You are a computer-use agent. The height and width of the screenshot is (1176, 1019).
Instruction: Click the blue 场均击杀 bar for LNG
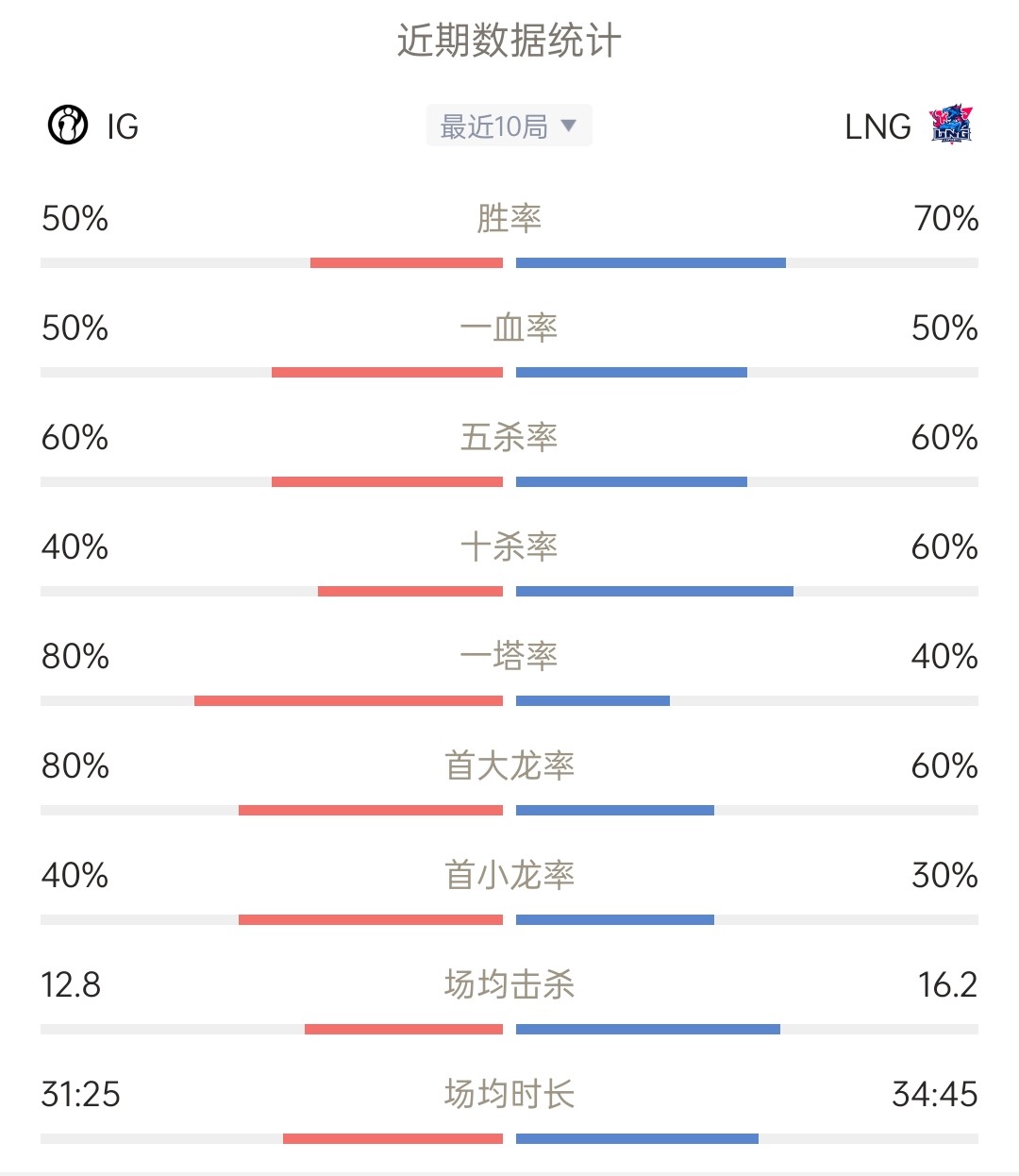648,1030
